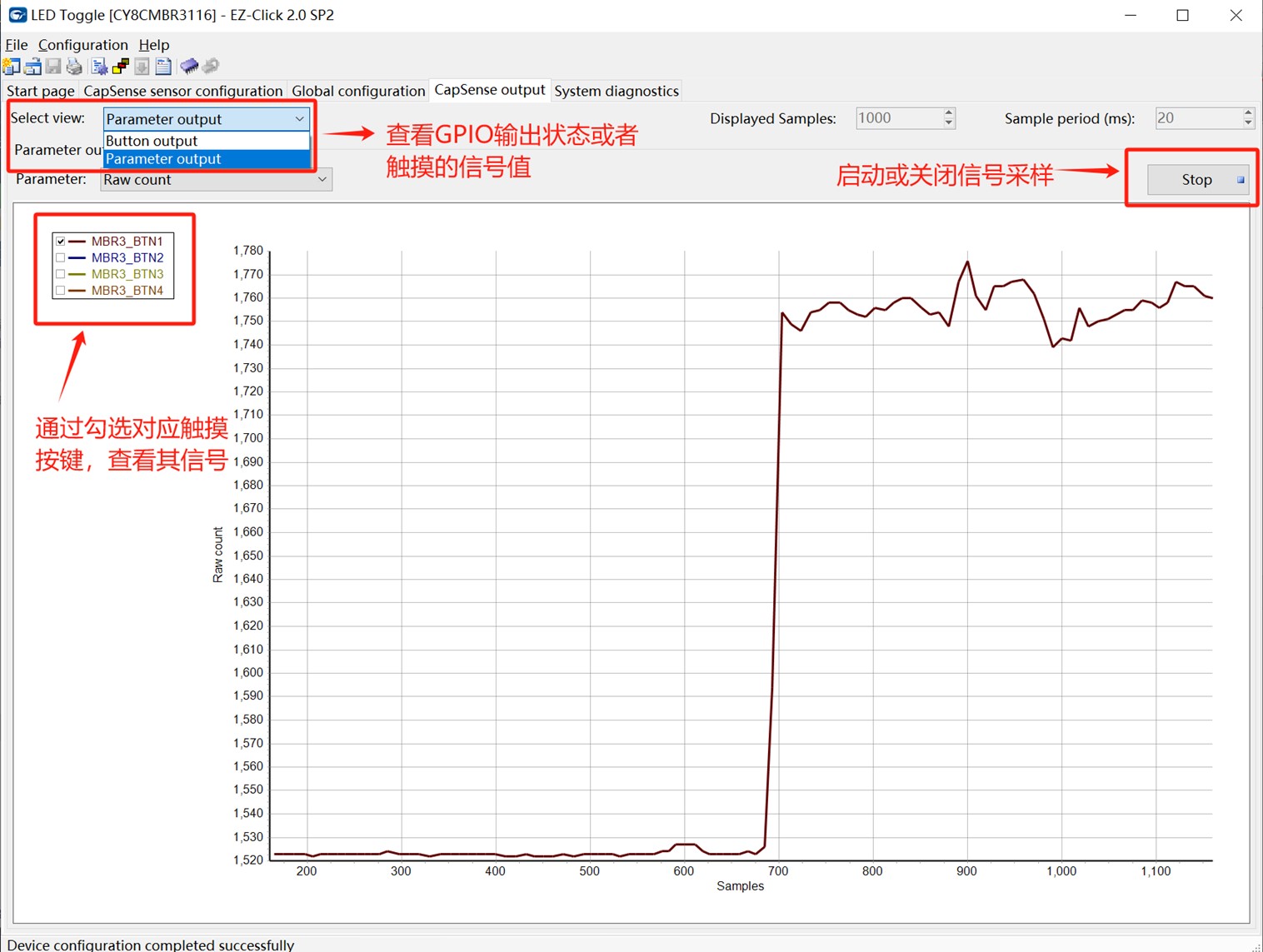Viewport: 1263px width, 952px height.
Task: Check the MBR3_BTN4 legend checkbox
Action: click(60, 291)
